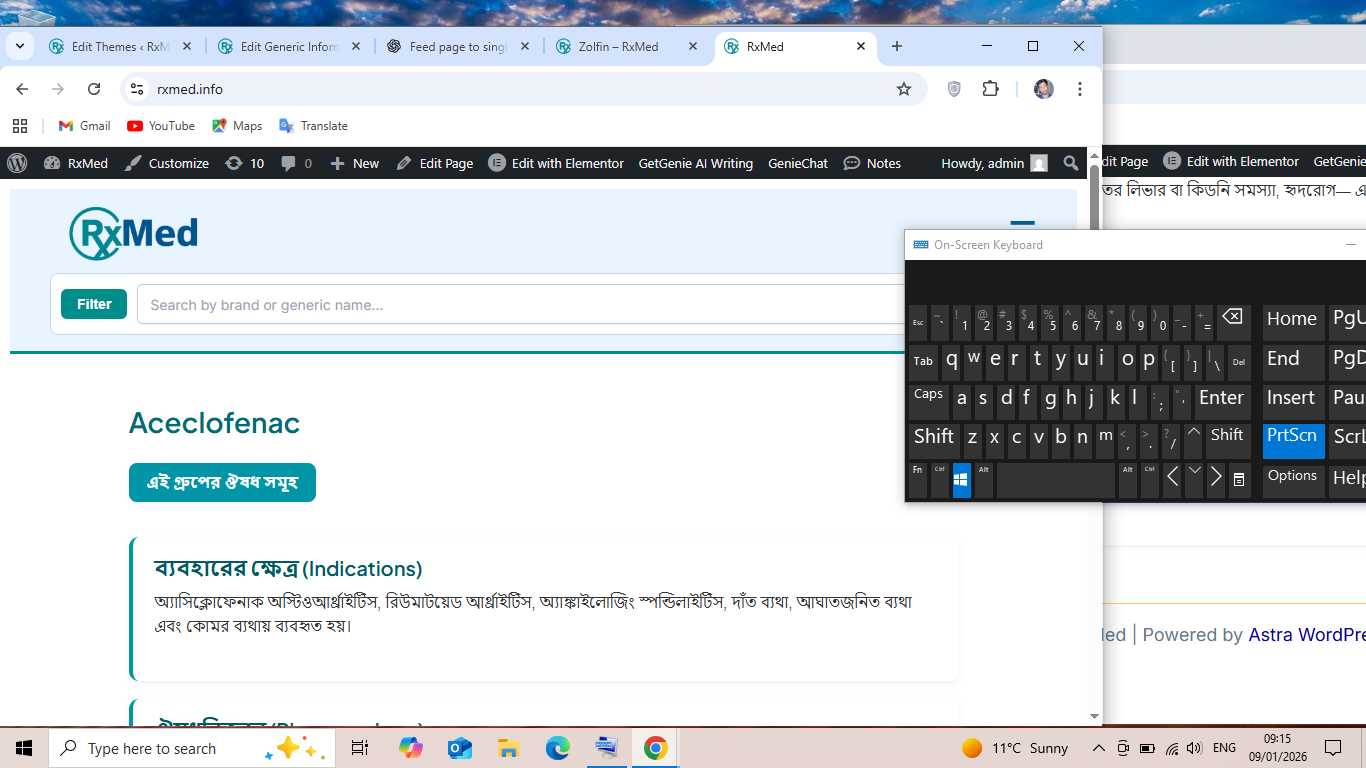Open Microsoft Edge from the taskbar
1366x768 pixels.
(x=557, y=748)
